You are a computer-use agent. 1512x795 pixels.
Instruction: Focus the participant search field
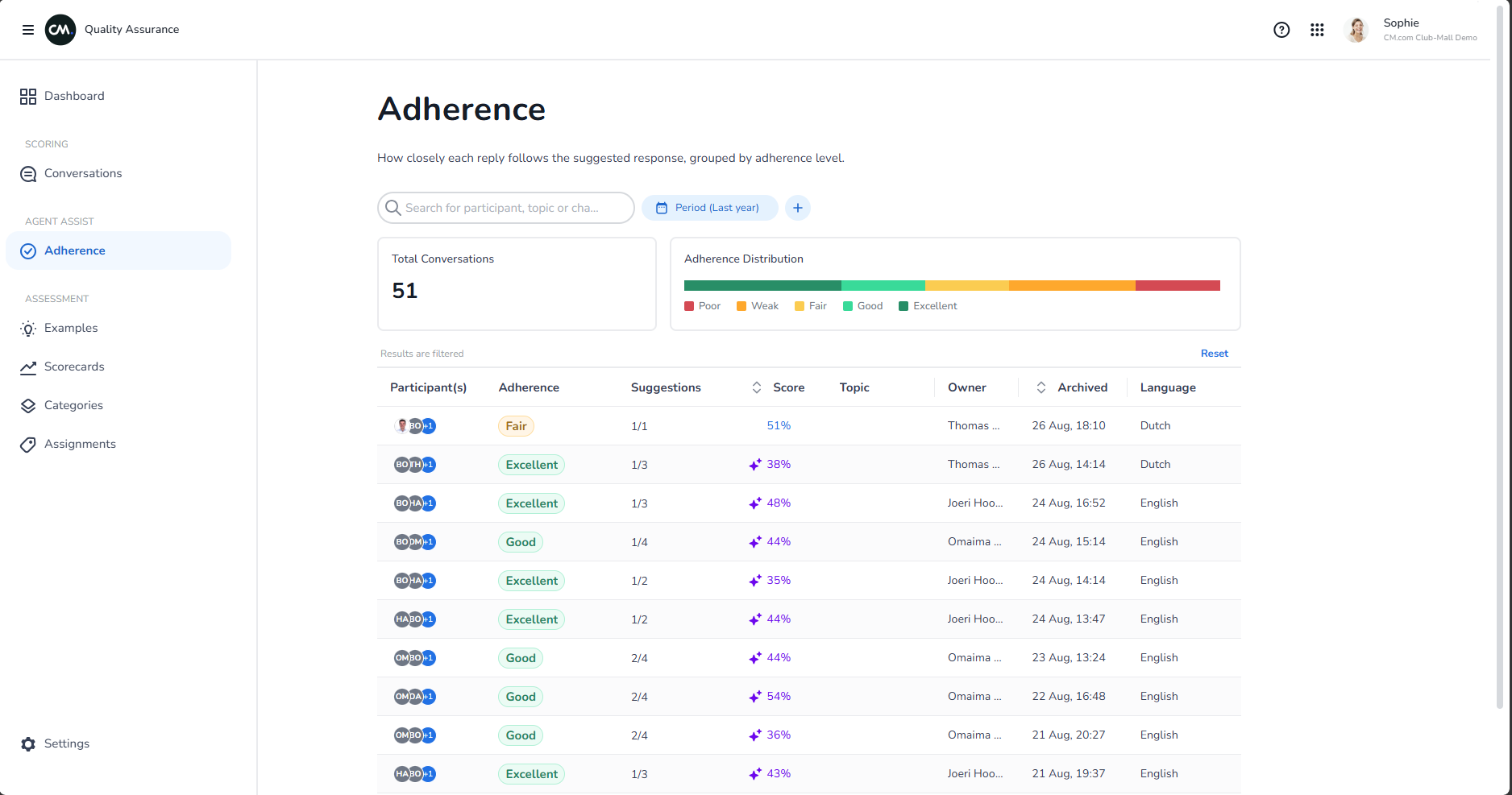coord(506,208)
